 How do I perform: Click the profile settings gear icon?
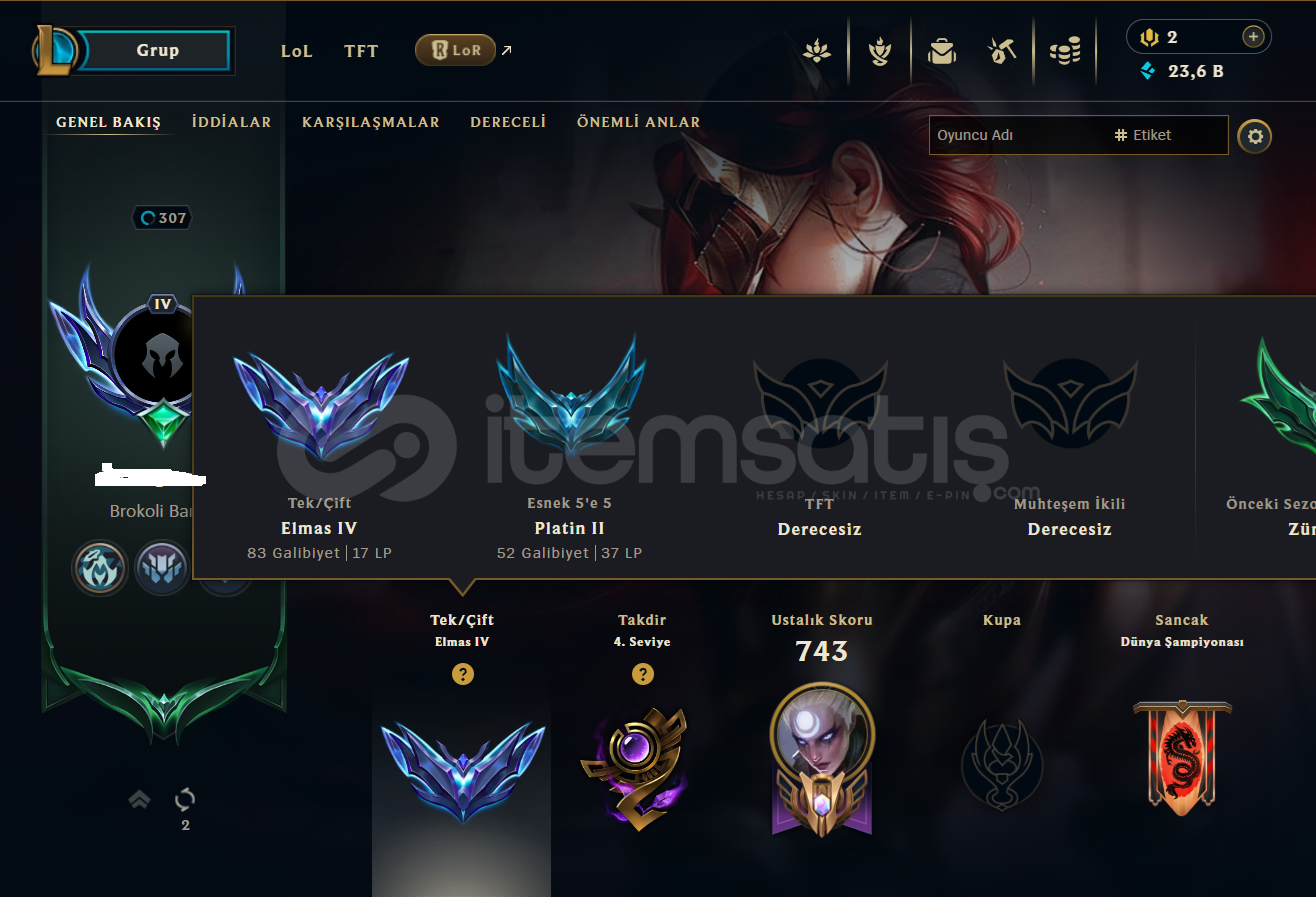(x=1255, y=135)
